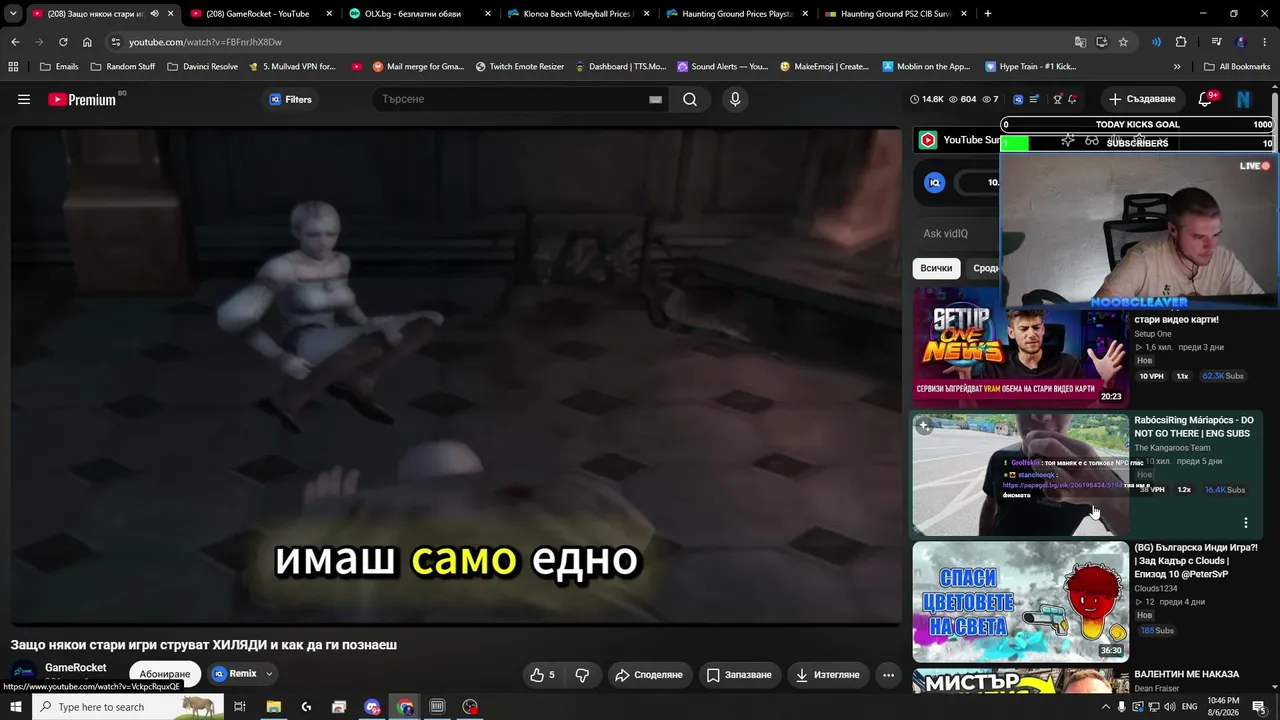Switch to Haunting Ground Prices tab
The image size is (1280, 720).
click(737, 14)
